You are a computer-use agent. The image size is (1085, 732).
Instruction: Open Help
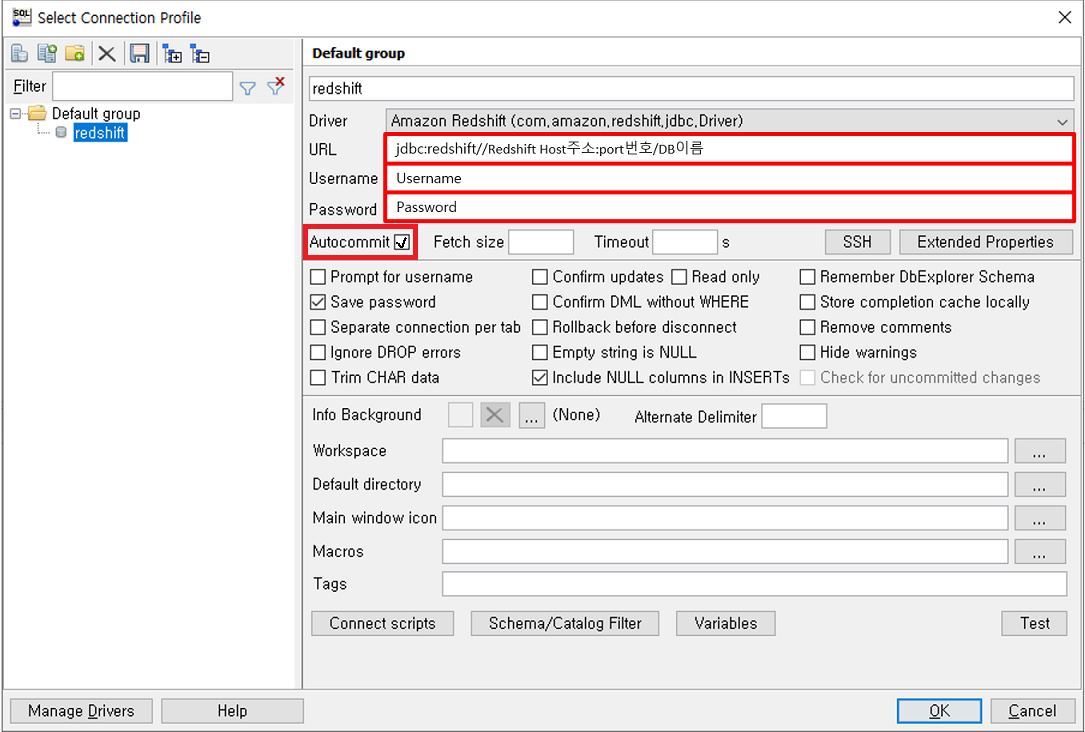[232, 711]
